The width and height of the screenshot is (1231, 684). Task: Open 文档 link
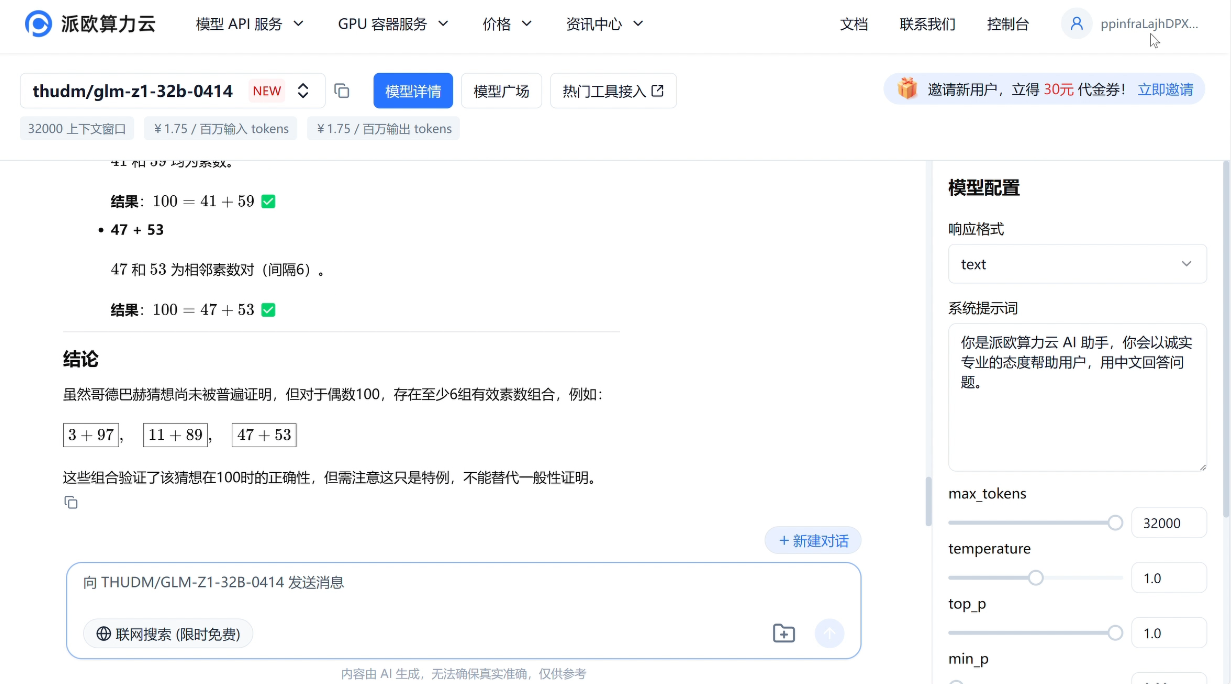click(x=854, y=24)
